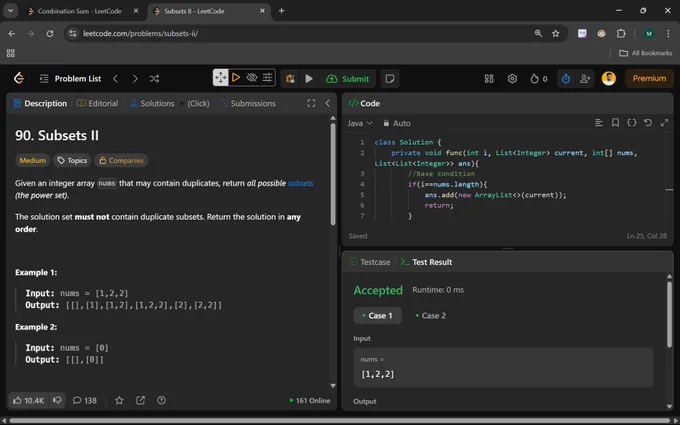The image size is (680, 425).
Task: Click the curly braces icon
Action: point(631,123)
